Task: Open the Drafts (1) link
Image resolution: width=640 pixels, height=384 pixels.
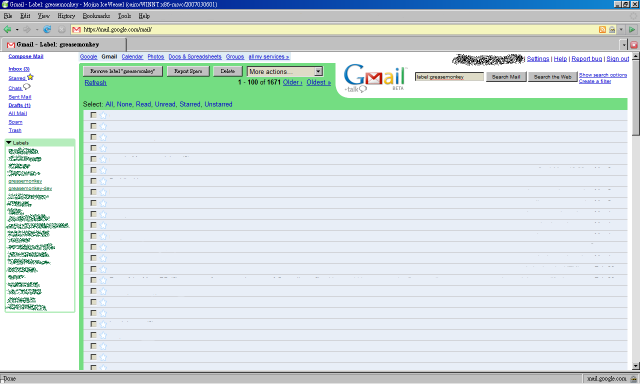Action: click(x=20, y=105)
